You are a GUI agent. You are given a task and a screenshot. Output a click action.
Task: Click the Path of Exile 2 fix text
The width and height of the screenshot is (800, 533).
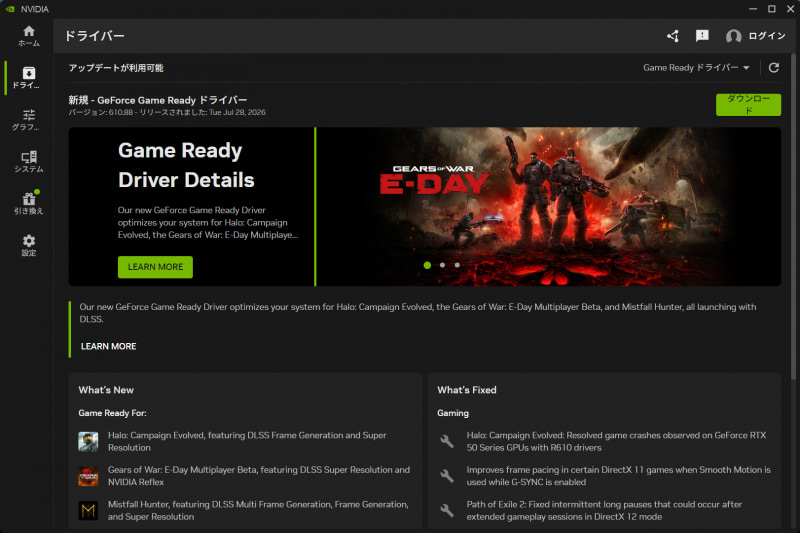coord(604,510)
